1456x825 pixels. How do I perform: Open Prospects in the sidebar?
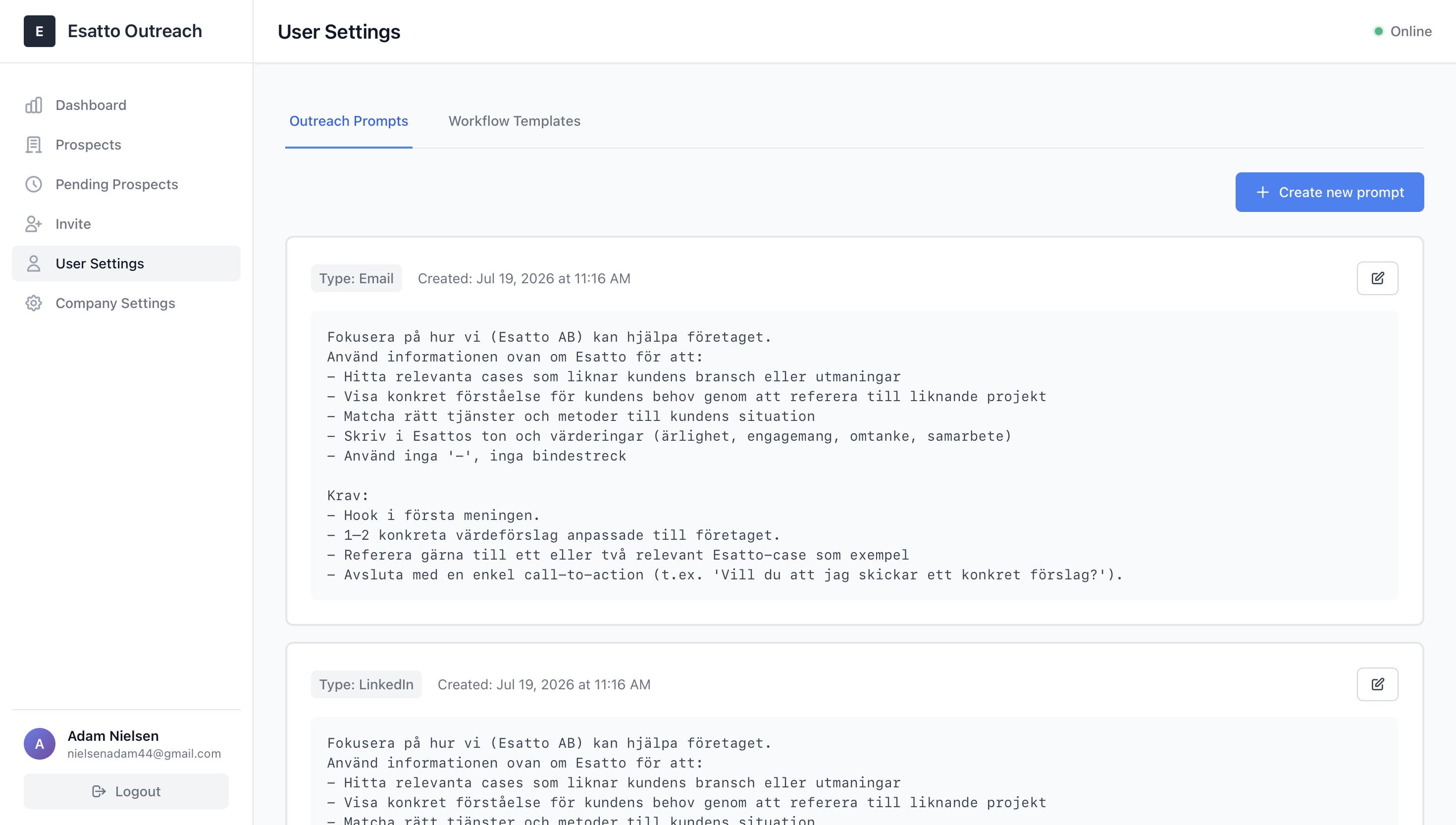point(126,145)
